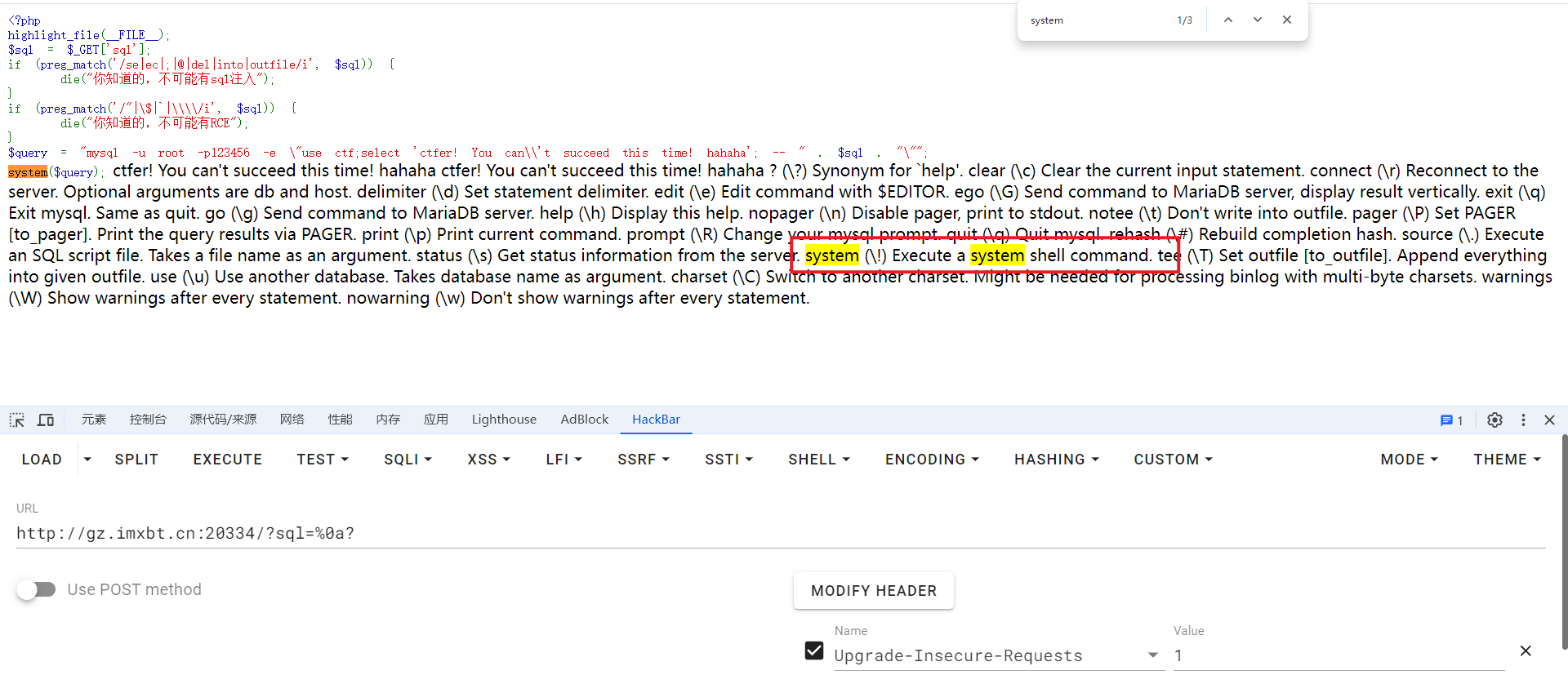The image size is (1568, 684).
Task: Close the find-in-page search bar
Action: coord(1287,20)
